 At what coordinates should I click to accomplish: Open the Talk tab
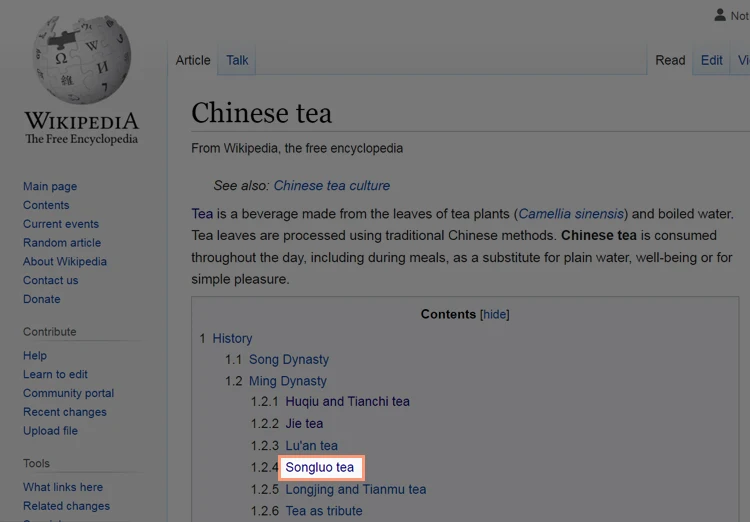[x=237, y=60]
